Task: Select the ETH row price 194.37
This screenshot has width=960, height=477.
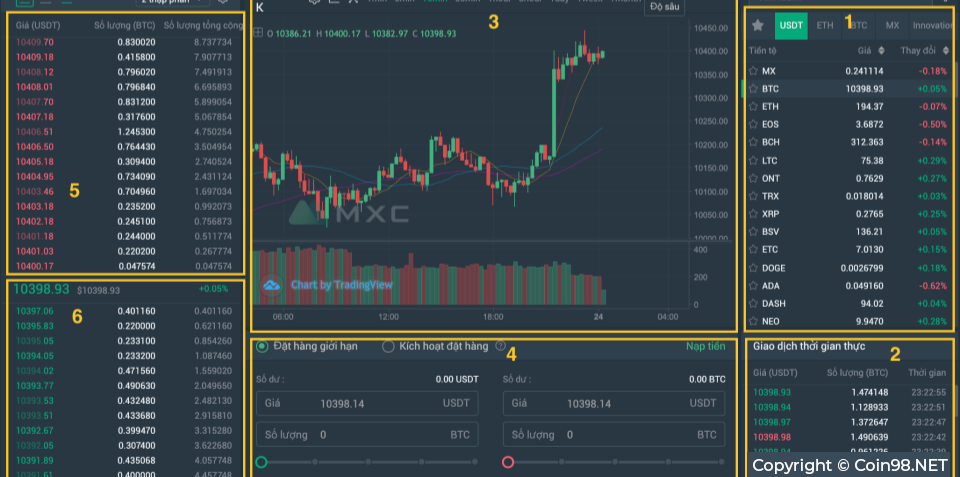Action: point(869,107)
